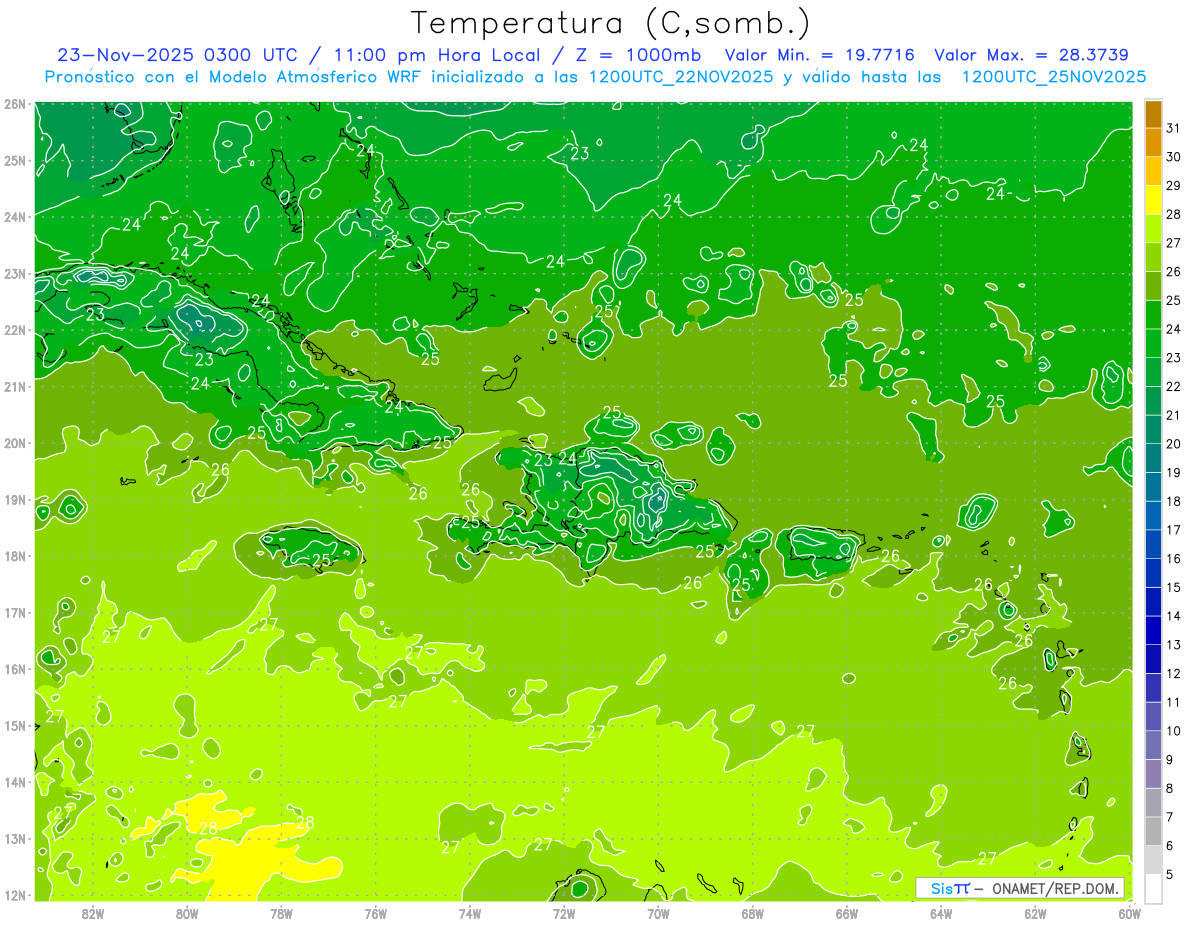
Task: Click the color scale's '29' tick label
Action: coord(1173,186)
